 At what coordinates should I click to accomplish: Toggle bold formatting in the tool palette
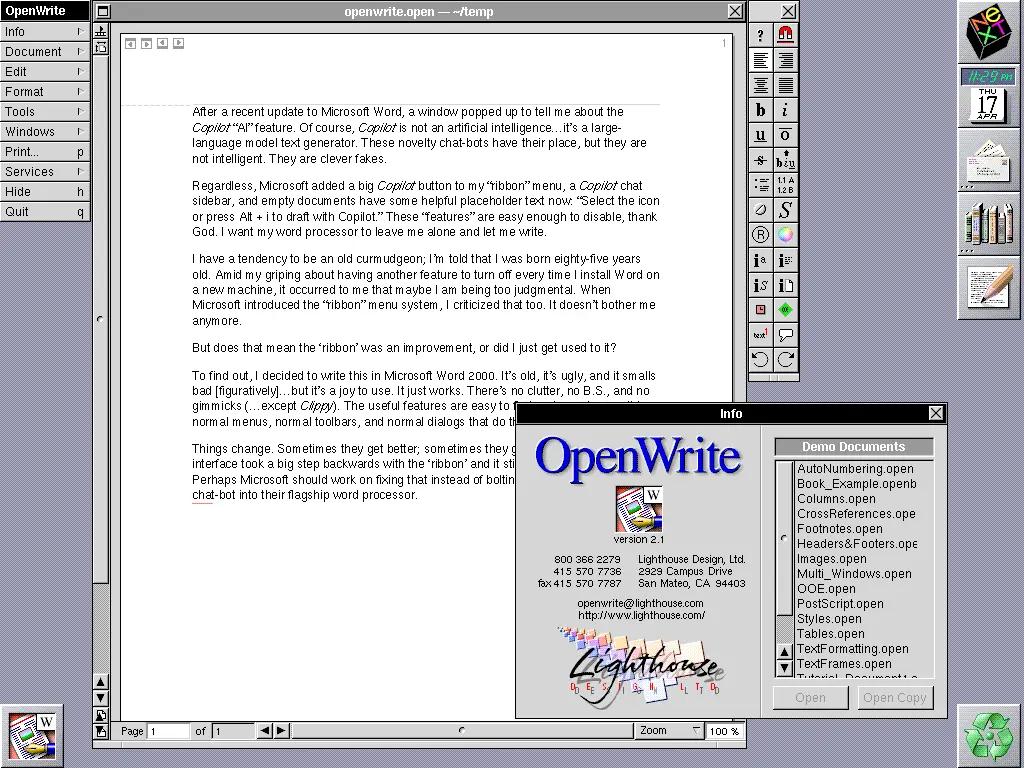(761, 111)
